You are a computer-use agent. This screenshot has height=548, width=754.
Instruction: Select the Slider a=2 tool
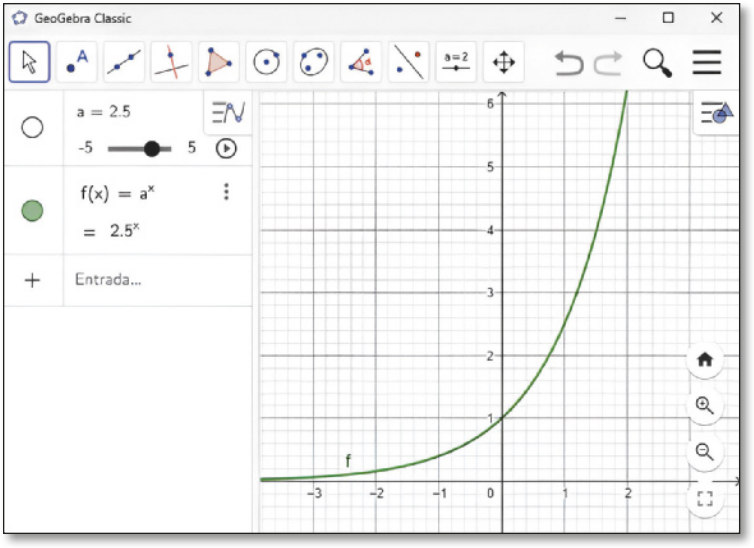tap(456, 62)
